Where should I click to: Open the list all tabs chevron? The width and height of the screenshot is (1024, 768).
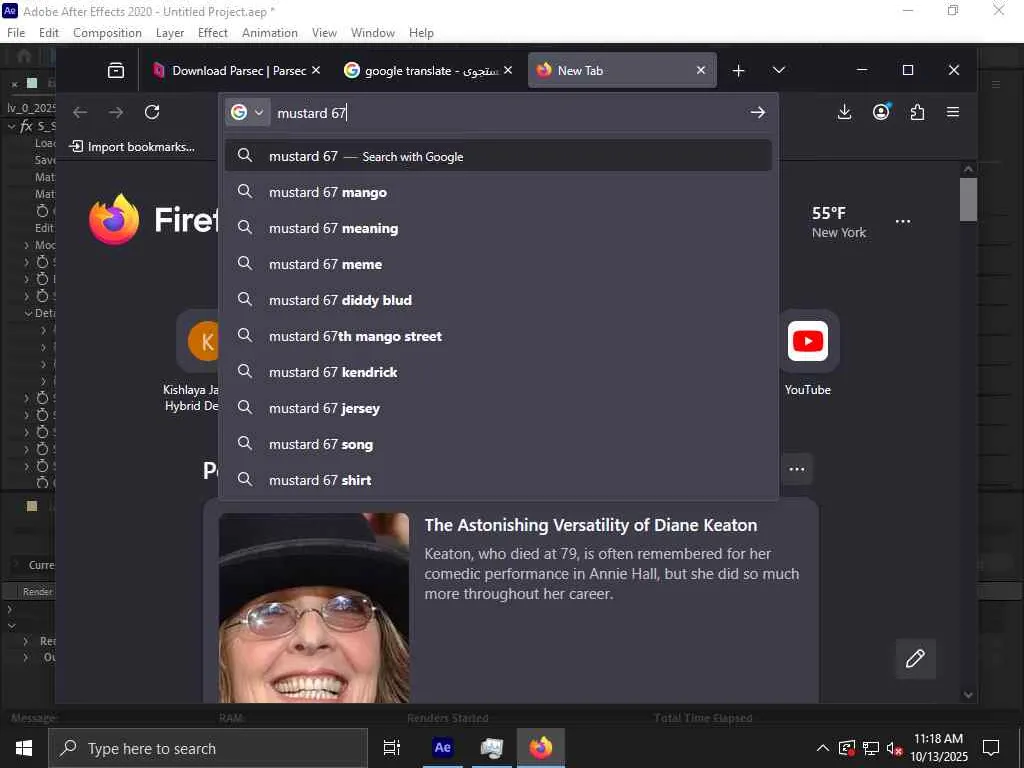[x=778, y=70]
